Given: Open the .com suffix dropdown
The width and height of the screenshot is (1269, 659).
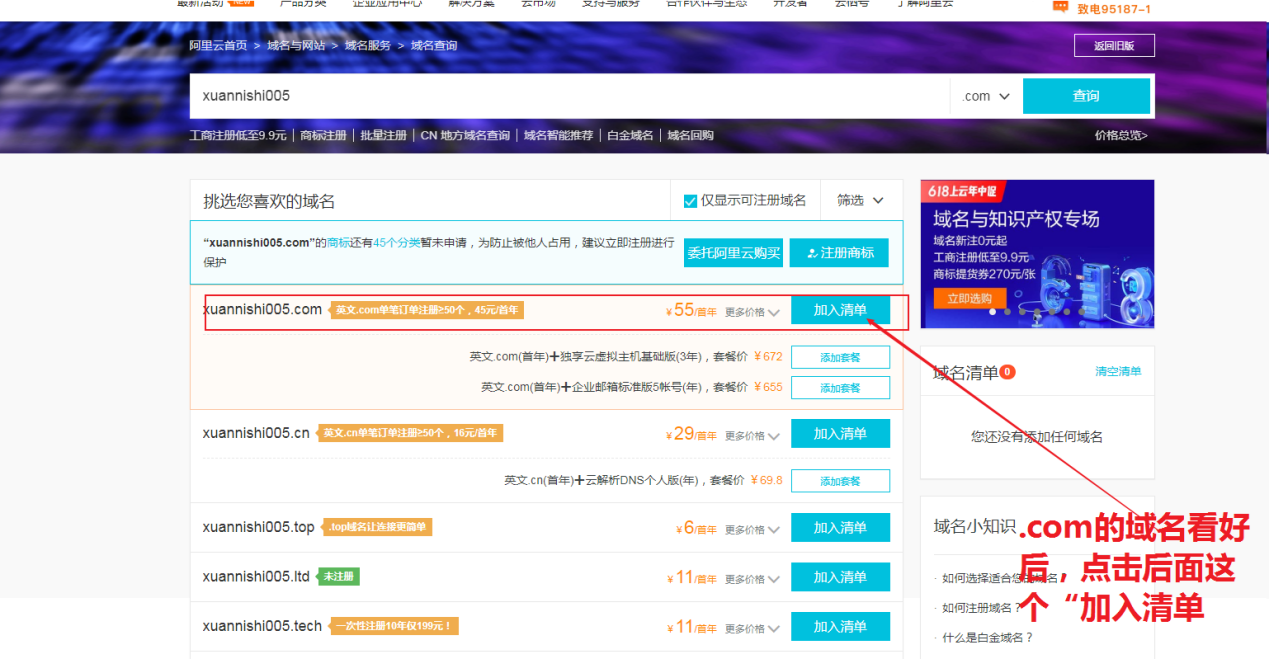Looking at the screenshot, I should tap(986, 96).
